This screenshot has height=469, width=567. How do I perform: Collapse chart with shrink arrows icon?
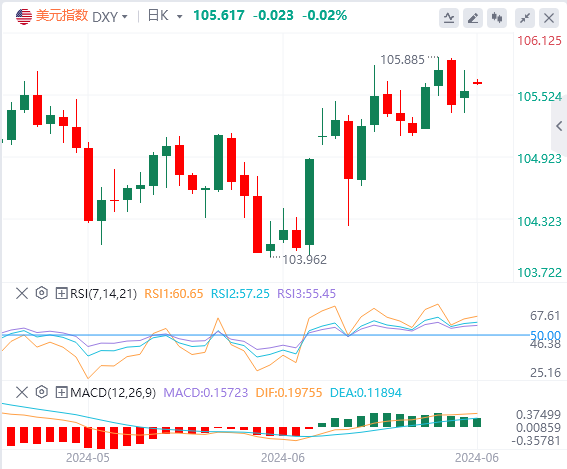tap(525, 18)
